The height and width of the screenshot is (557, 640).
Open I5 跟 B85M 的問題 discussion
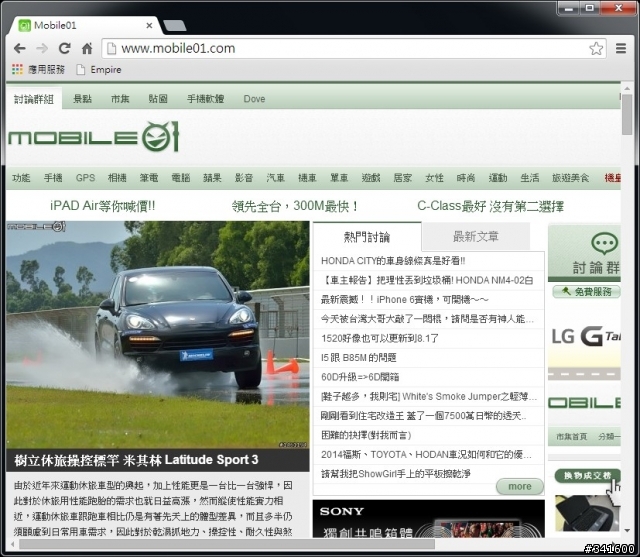pyautogui.click(x=358, y=358)
